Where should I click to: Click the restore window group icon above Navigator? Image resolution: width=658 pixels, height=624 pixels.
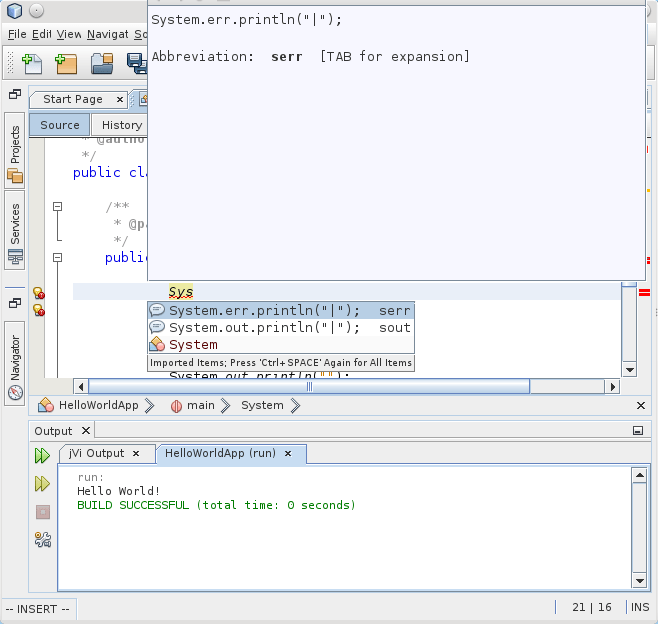coord(15,303)
